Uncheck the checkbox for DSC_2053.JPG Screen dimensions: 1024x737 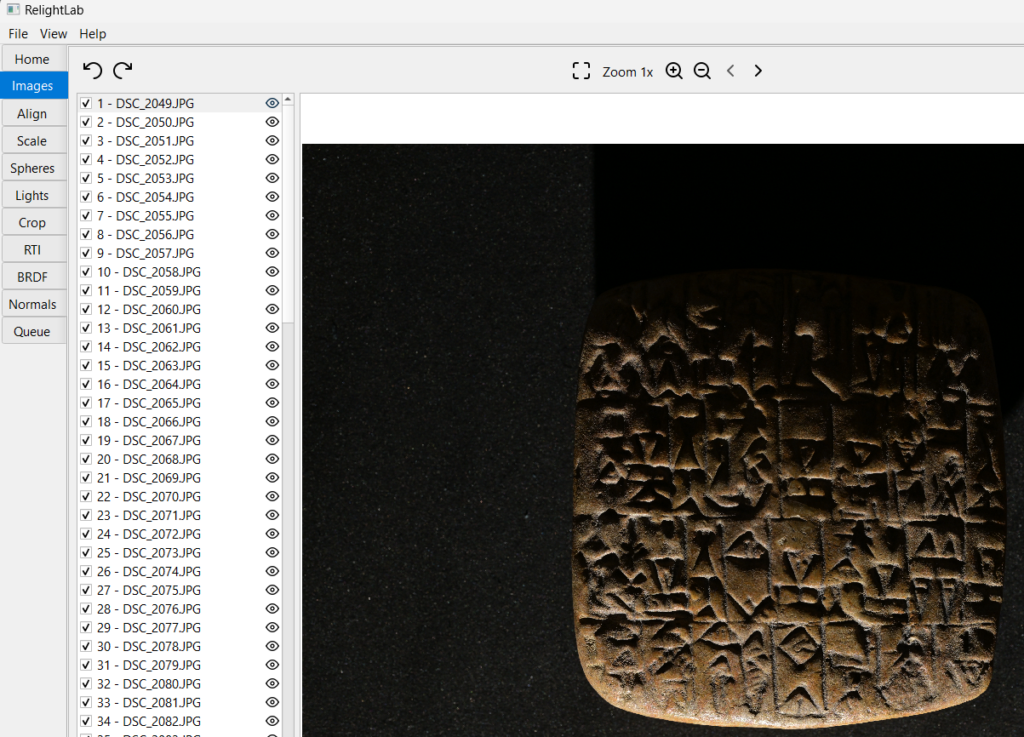86,178
